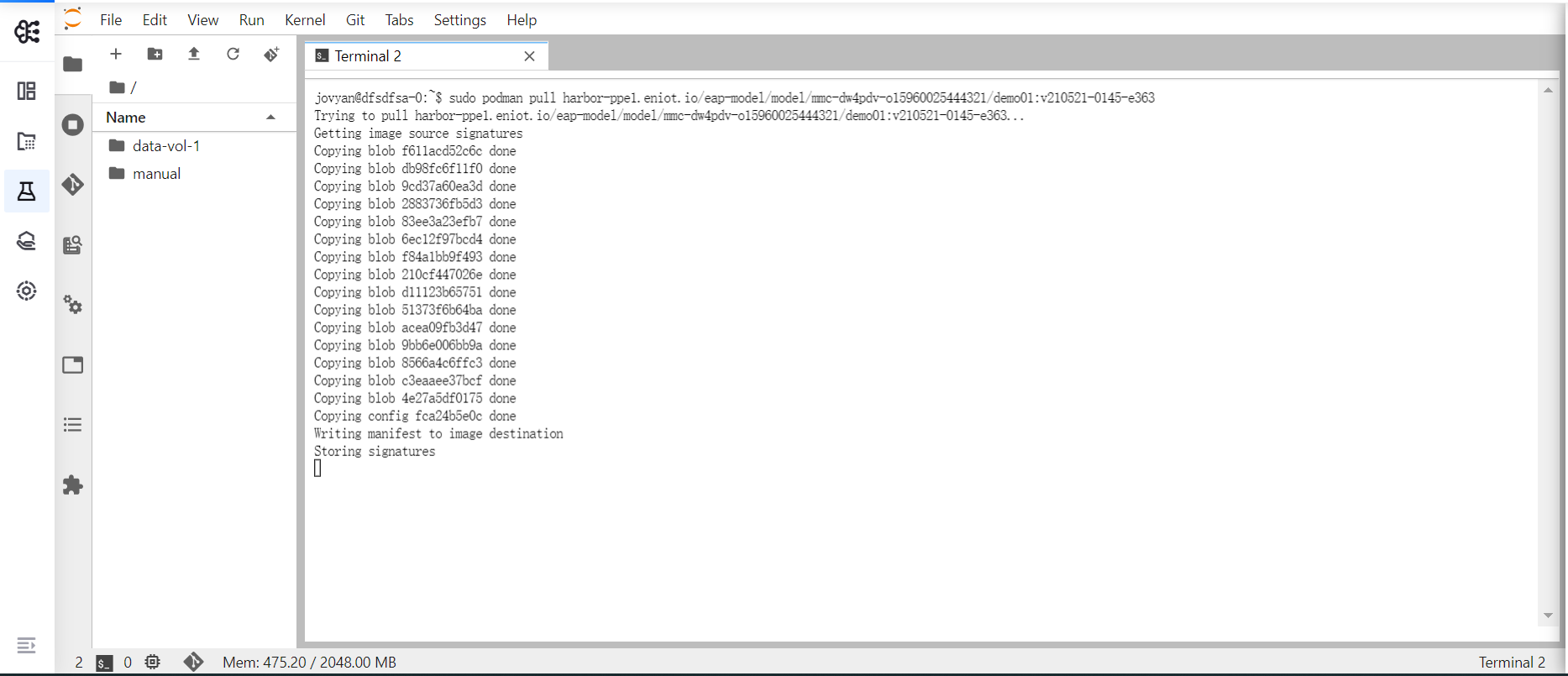The height and width of the screenshot is (676, 1568).
Task: Open the Run menu
Action: click(x=252, y=20)
